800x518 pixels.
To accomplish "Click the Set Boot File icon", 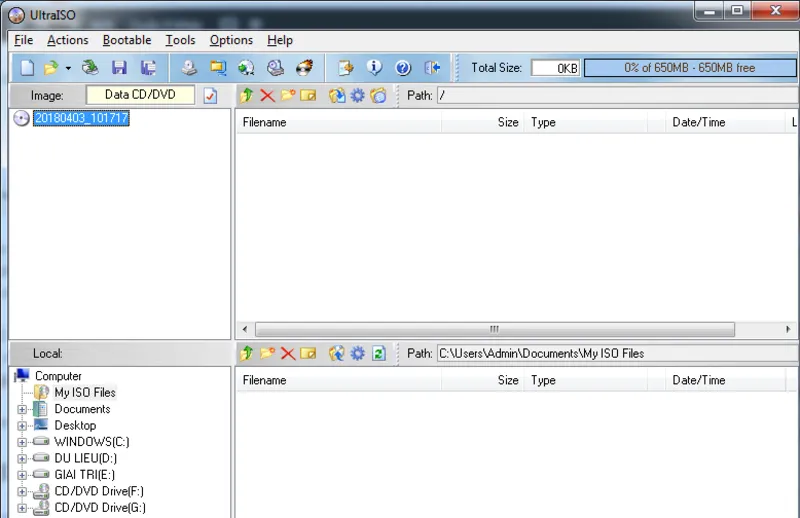I will [378, 95].
